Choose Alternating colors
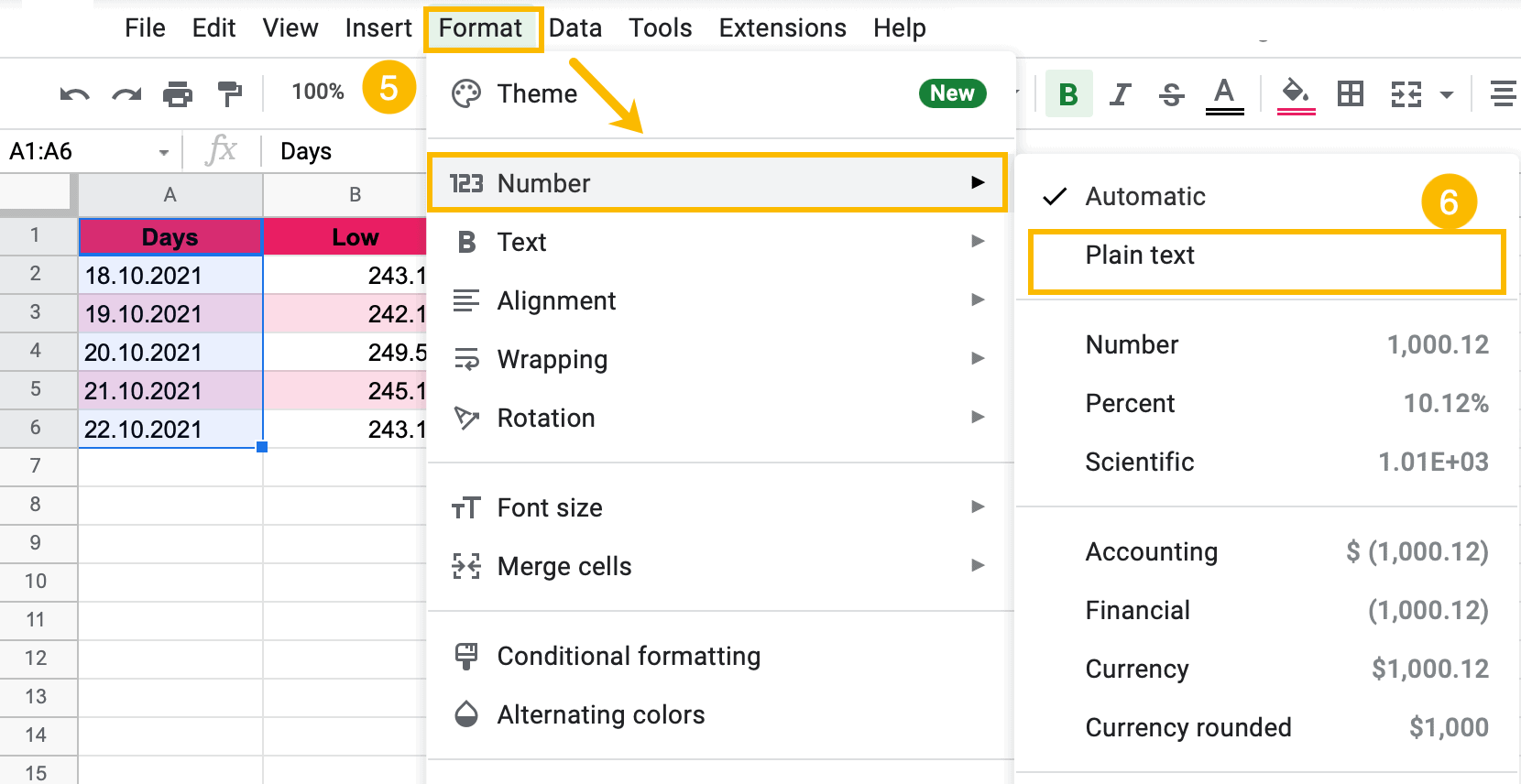This screenshot has height=784, width=1521. pos(720,714)
